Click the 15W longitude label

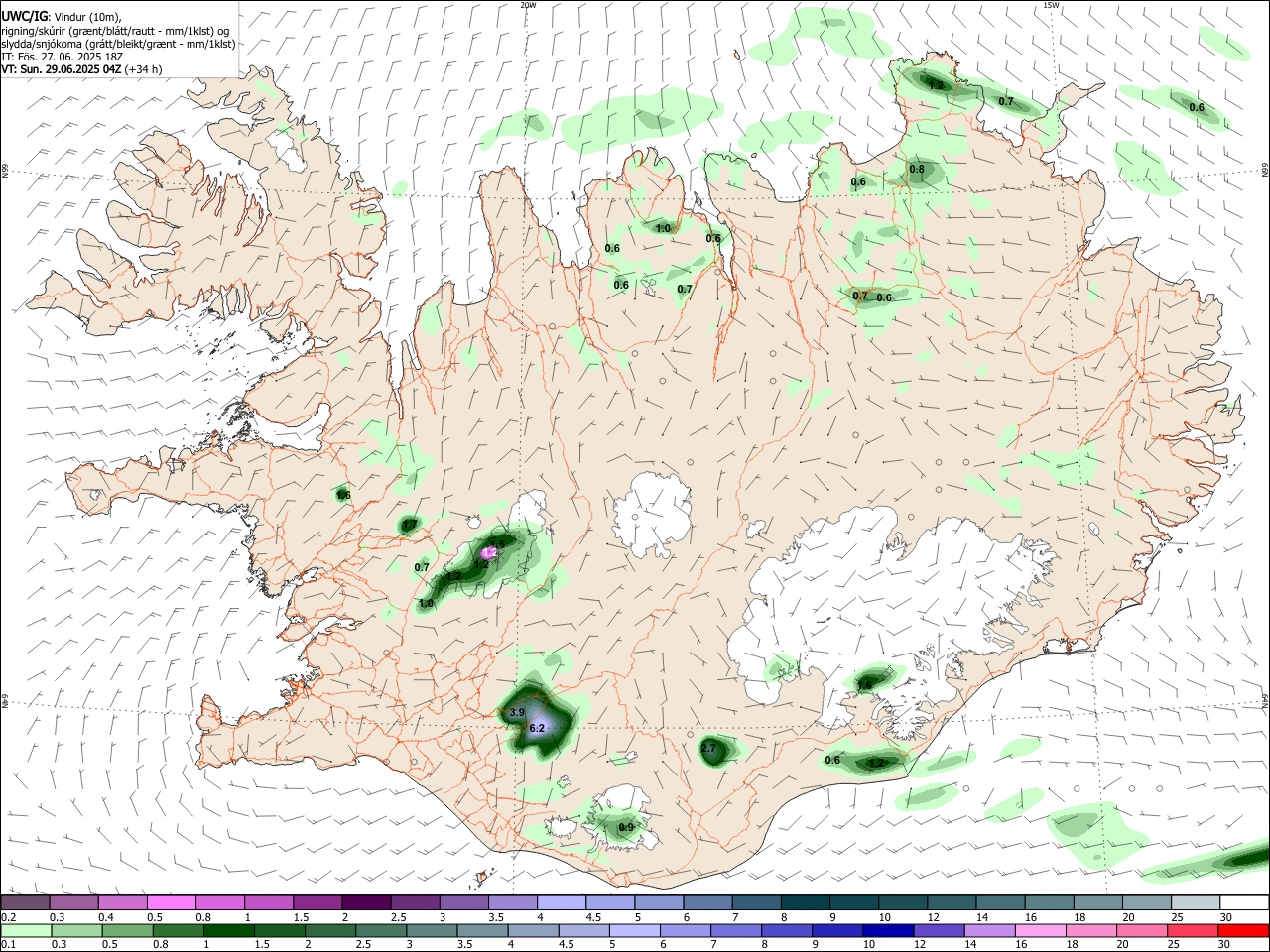click(1051, 5)
